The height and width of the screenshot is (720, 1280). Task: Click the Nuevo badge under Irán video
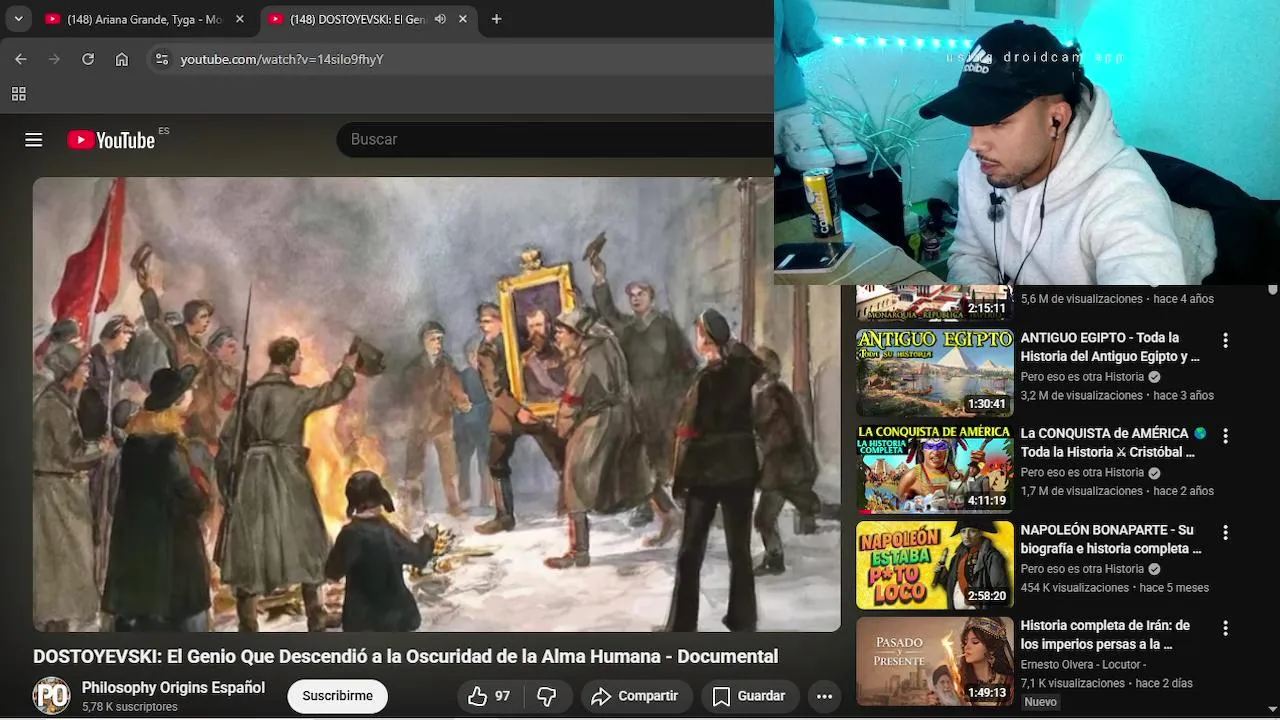pyautogui.click(x=1040, y=702)
